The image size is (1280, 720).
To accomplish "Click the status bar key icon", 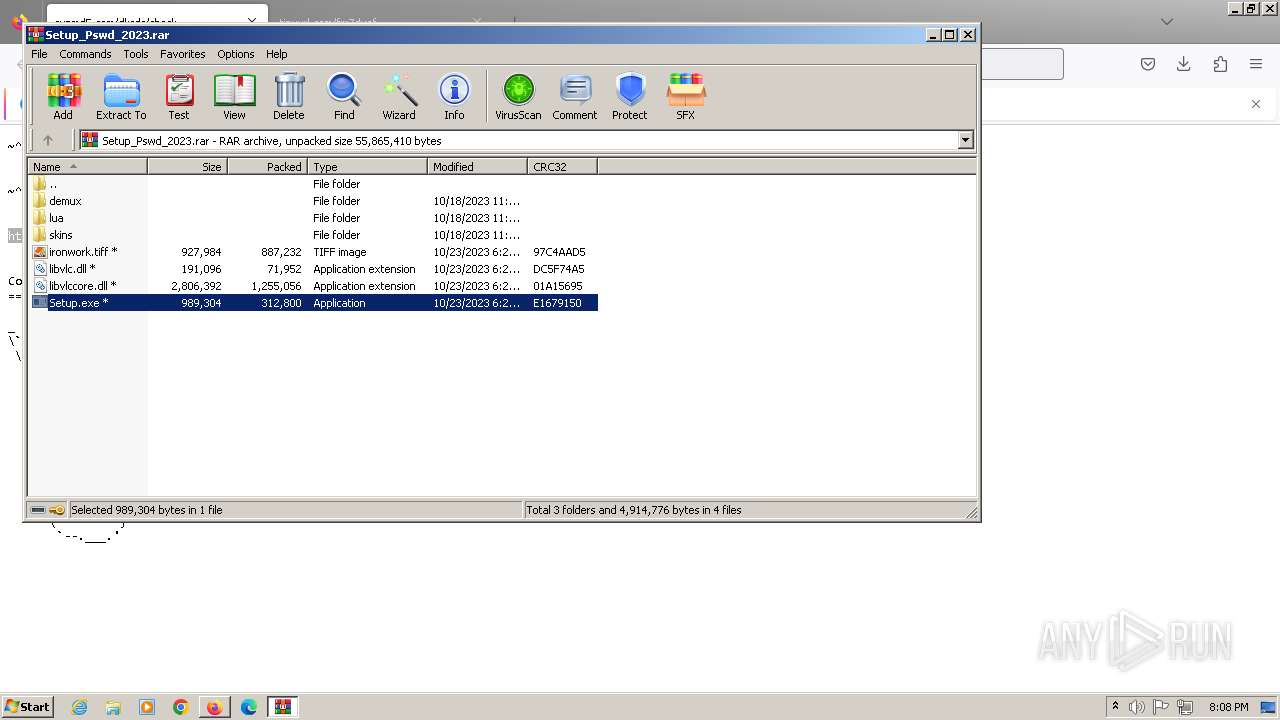I will point(57,510).
